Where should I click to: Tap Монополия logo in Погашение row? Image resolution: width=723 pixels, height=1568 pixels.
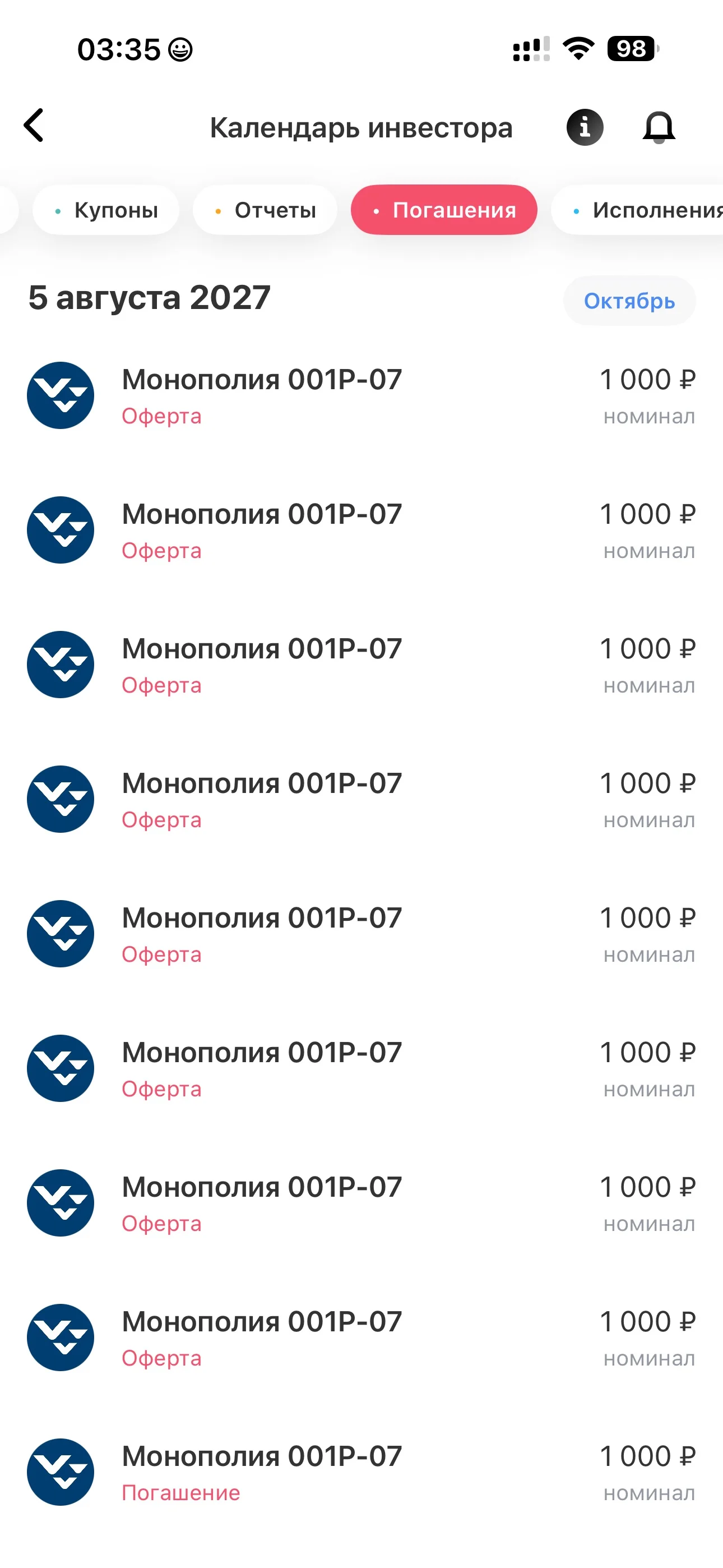pyautogui.click(x=61, y=1472)
